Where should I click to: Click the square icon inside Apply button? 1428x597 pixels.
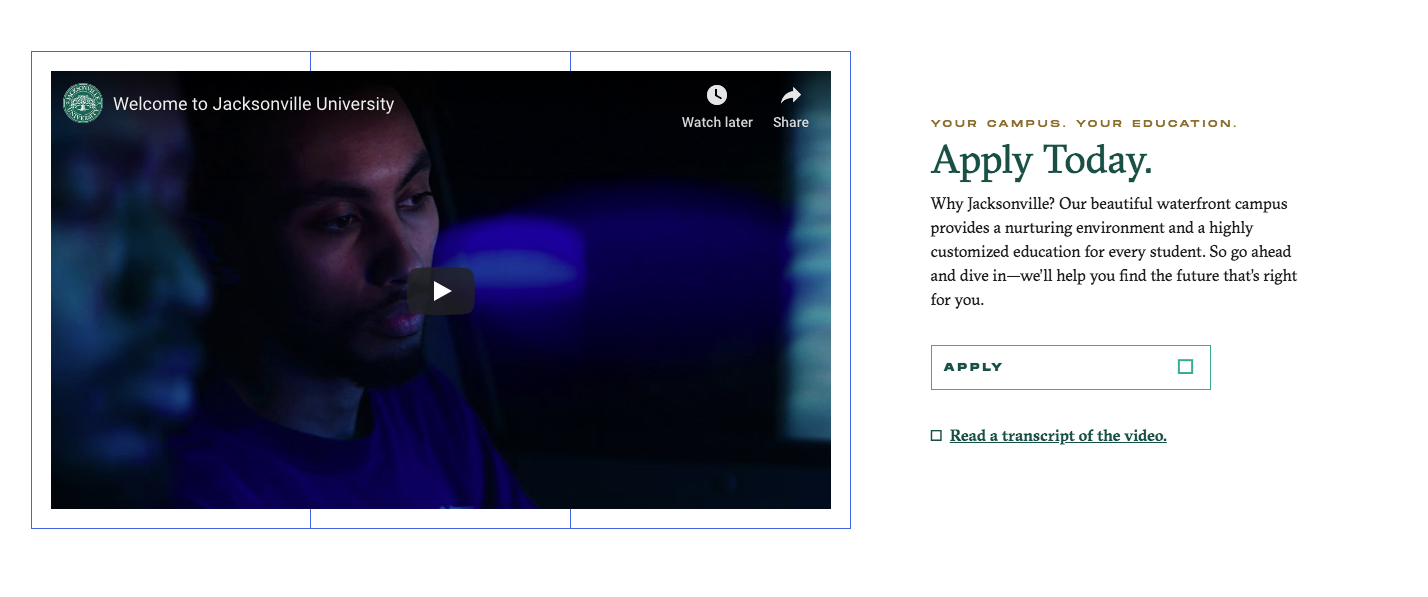click(1185, 367)
